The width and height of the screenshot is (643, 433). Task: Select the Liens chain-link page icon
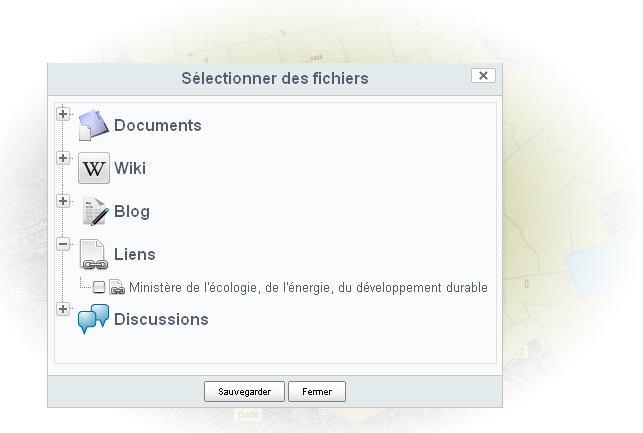(94, 254)
